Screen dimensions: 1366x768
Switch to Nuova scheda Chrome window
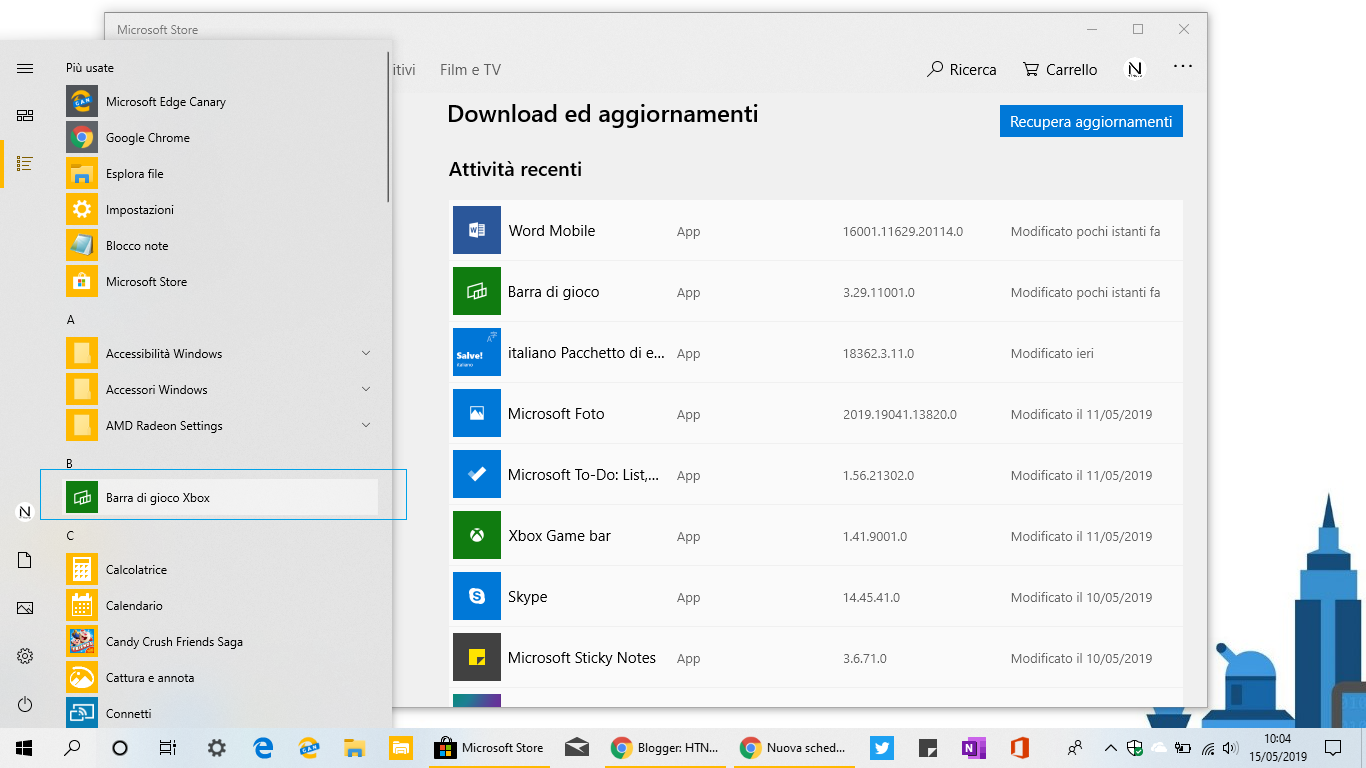(794, 747)
